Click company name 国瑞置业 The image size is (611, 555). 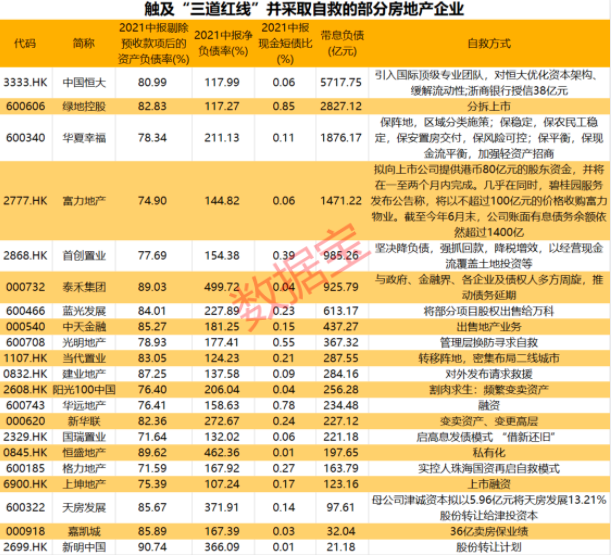coord(84,437)
